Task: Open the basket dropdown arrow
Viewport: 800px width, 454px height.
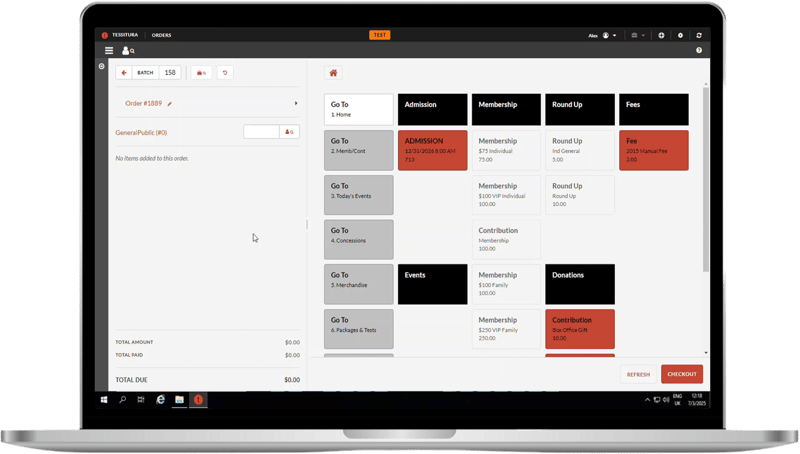Action: coord(643,35)
